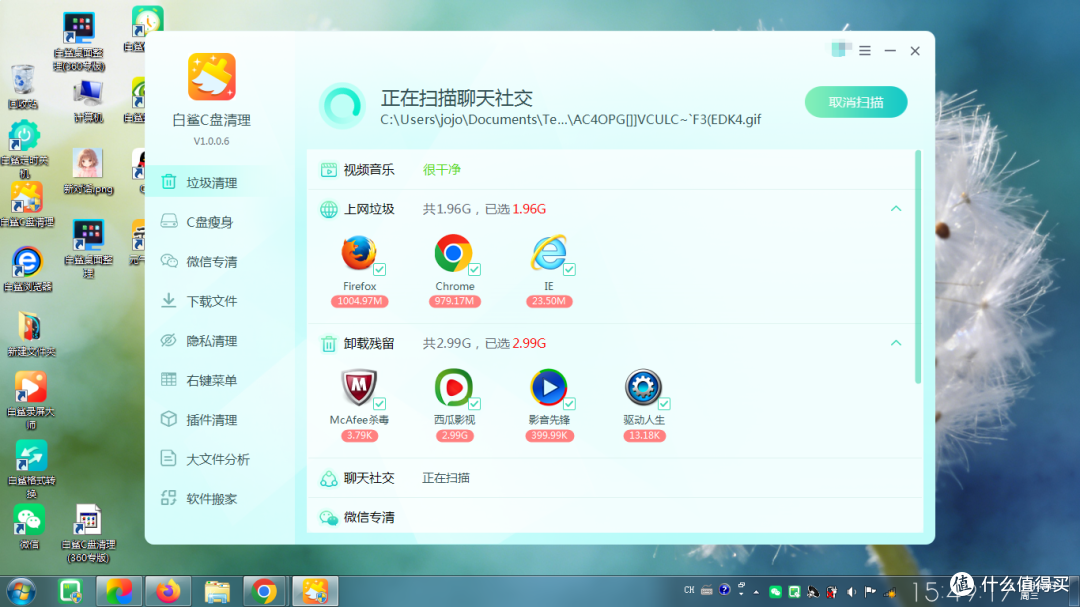This screenshot has width=1080, height=607.
Task: Select 垃圾清理 in the sidebar
Action: [x=220, y=183]
